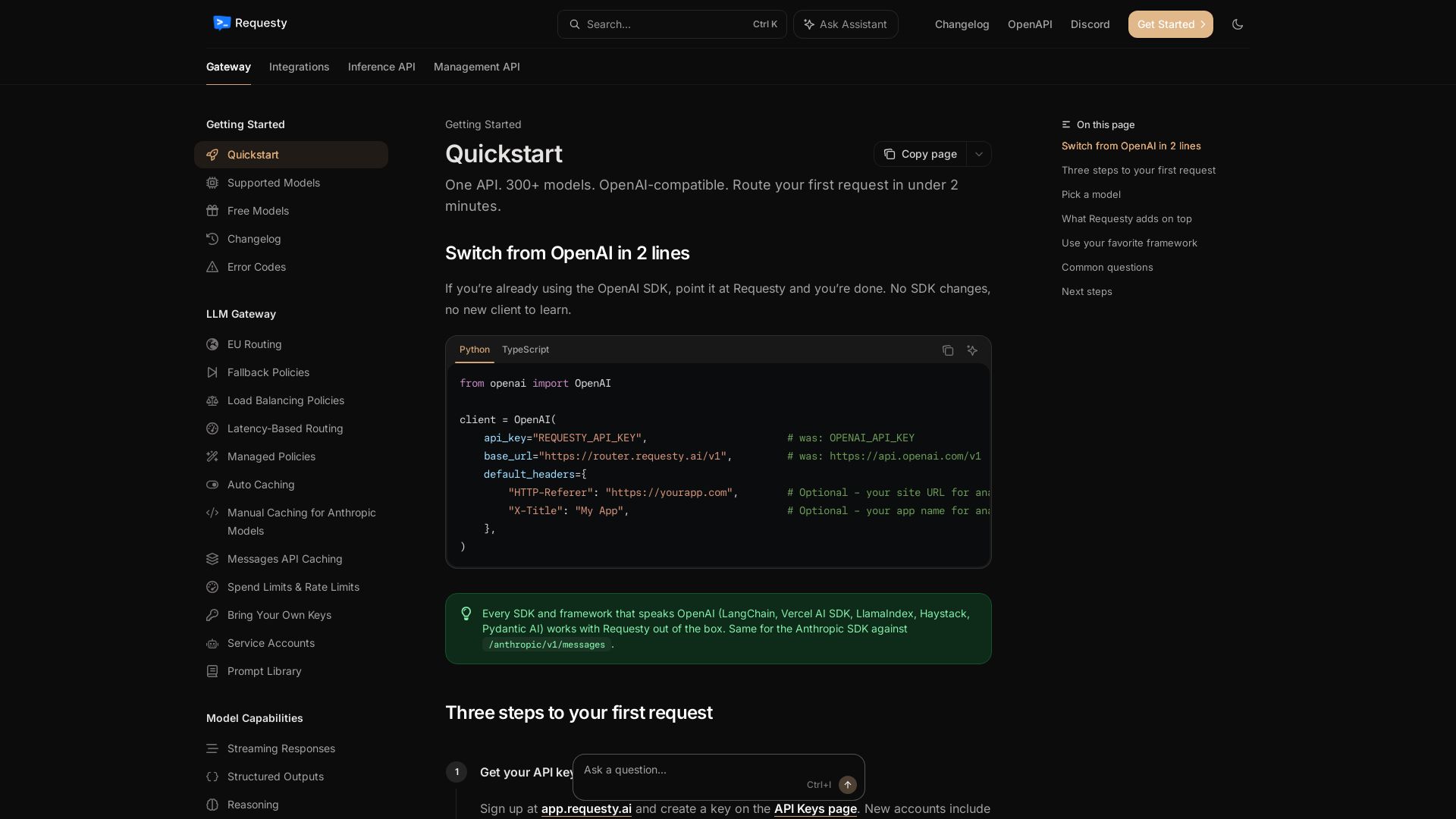Follow the app.requesty.ai link
This screenshot has width=1456, height=819.
pos(586,808)
